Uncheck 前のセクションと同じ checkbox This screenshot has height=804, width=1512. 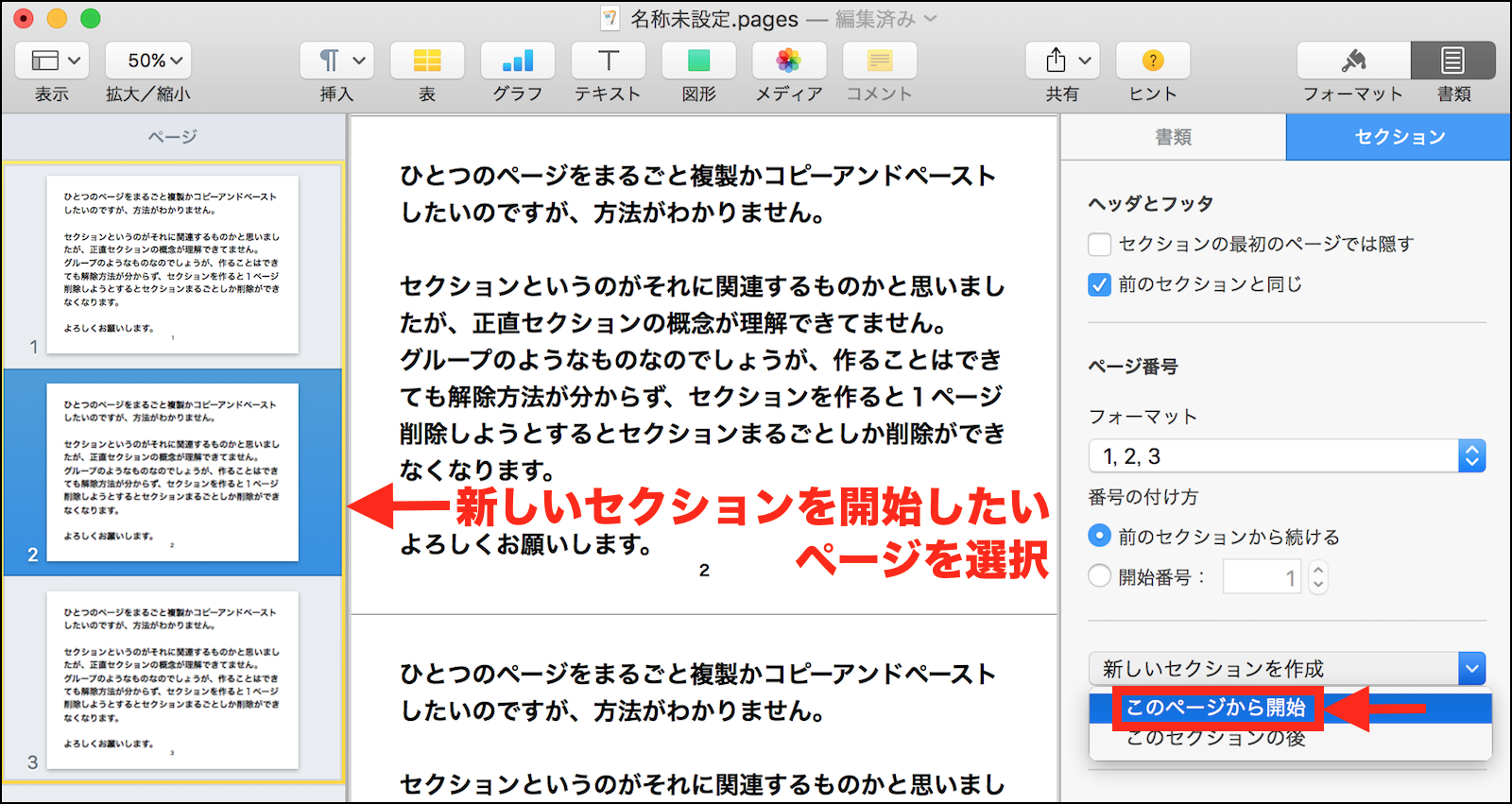[x=1100, y=284]
